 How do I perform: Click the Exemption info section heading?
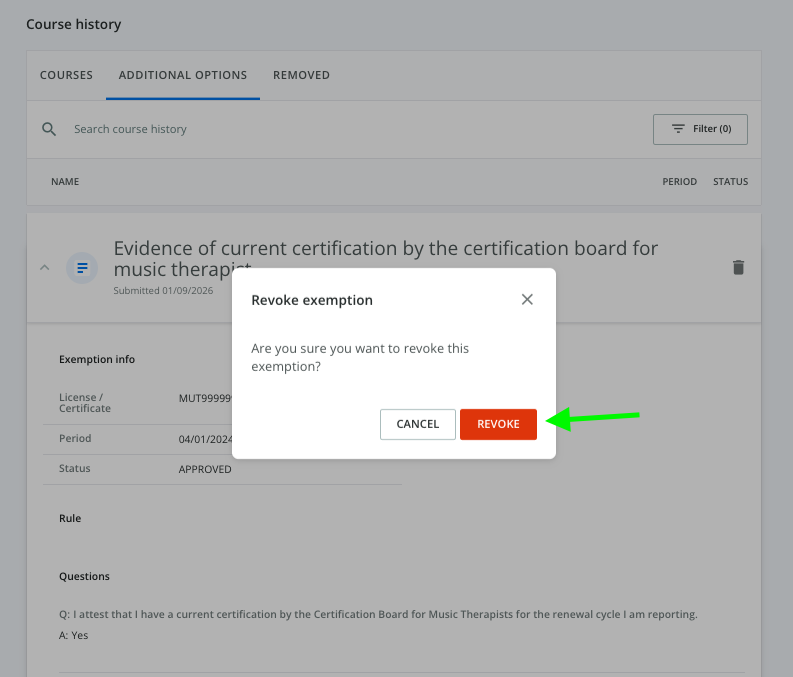point(97,359)
